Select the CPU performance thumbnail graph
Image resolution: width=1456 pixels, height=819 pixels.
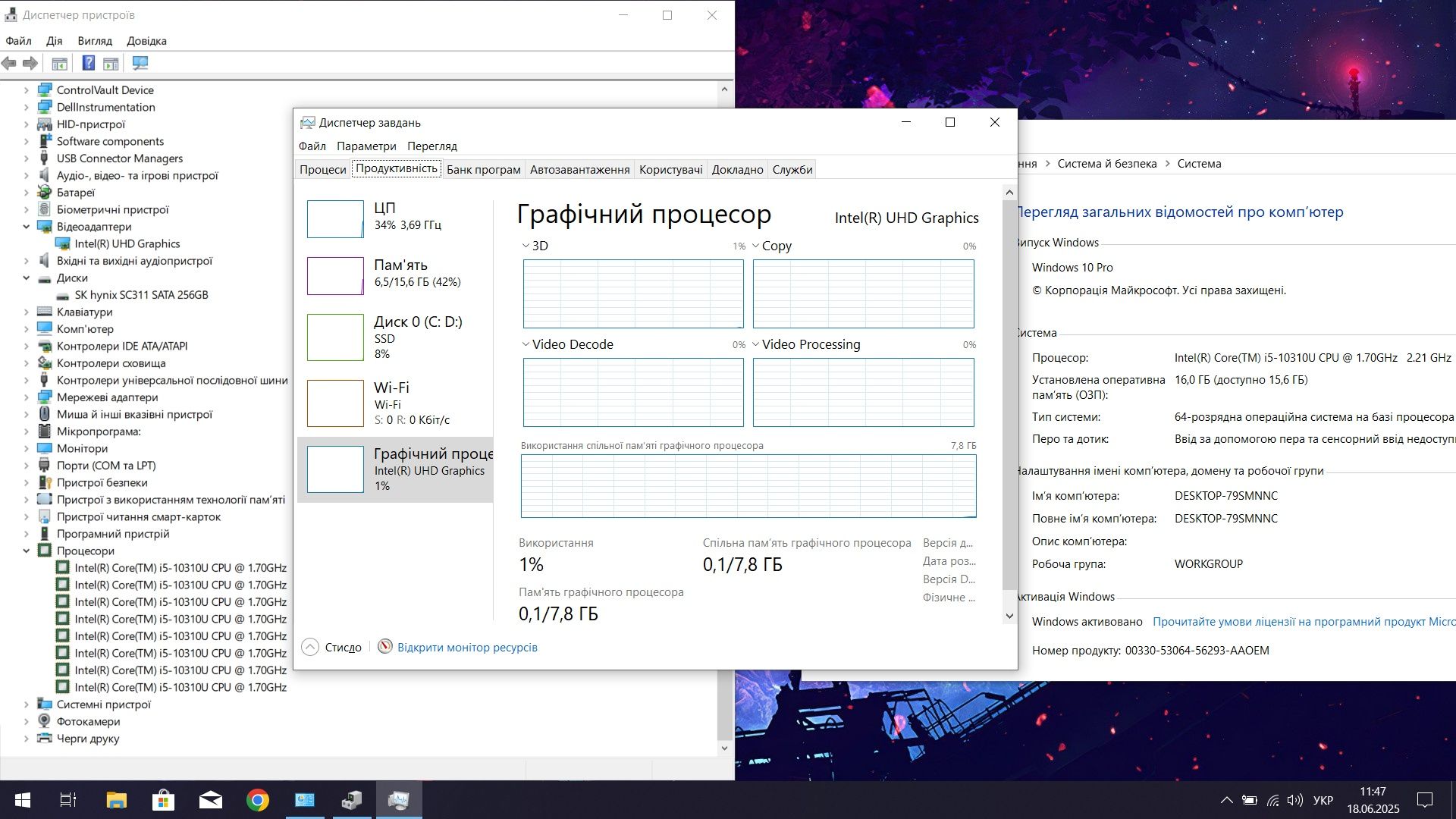335,219
